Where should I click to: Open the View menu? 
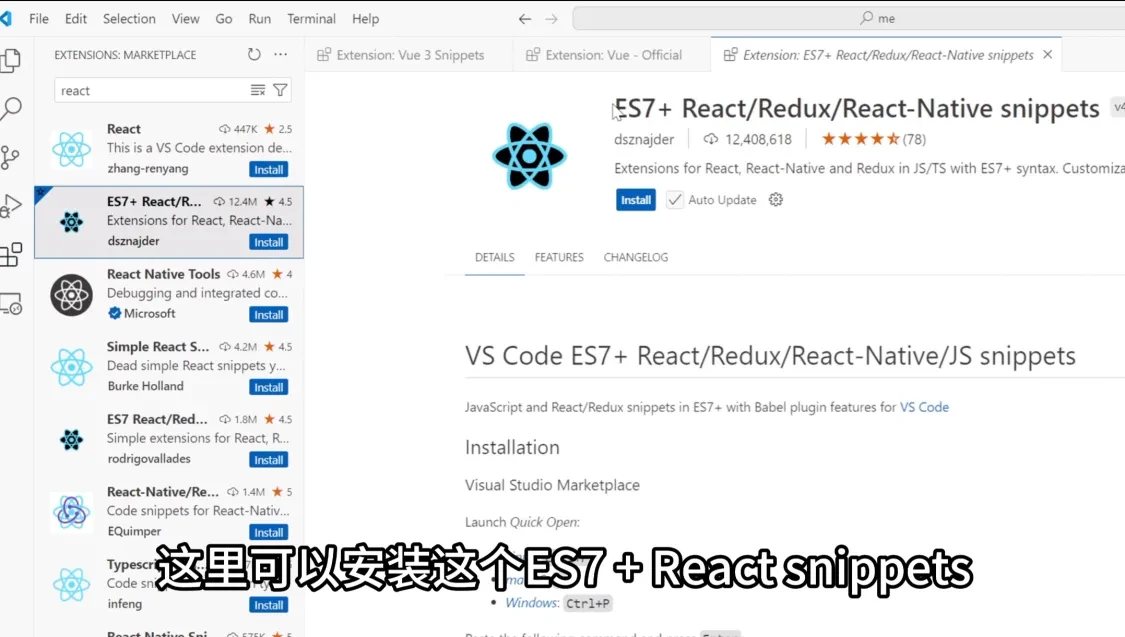pyautogui.click(x=185, y=19)
